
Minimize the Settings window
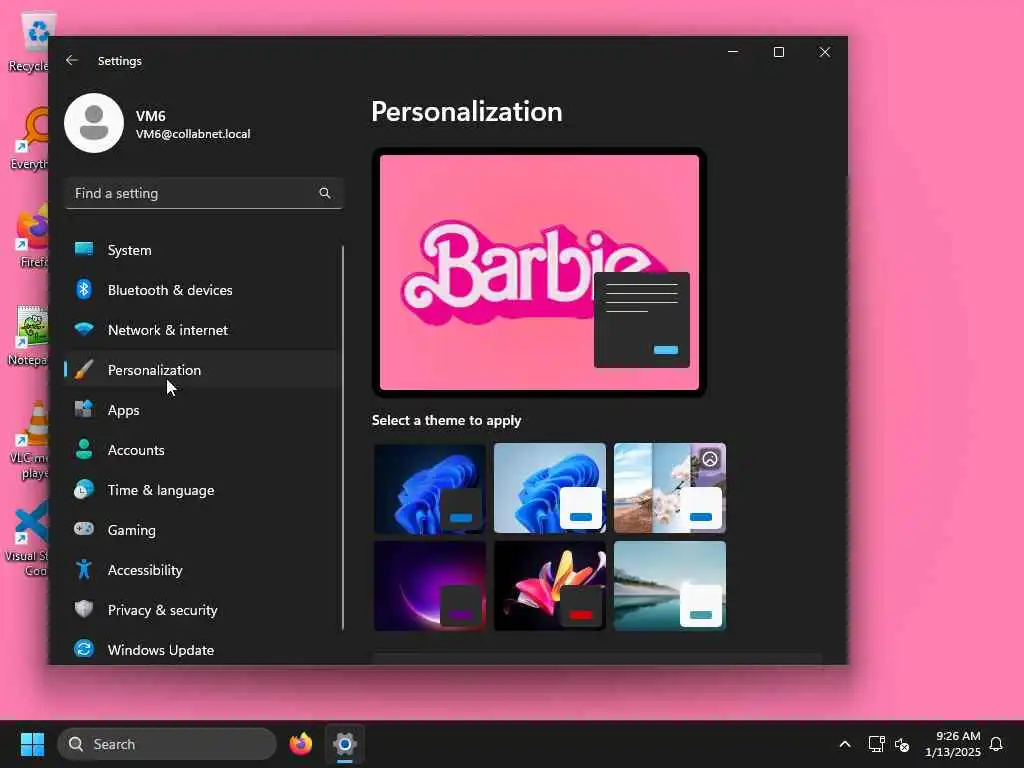pyautogui.click(x=733, y=52)
